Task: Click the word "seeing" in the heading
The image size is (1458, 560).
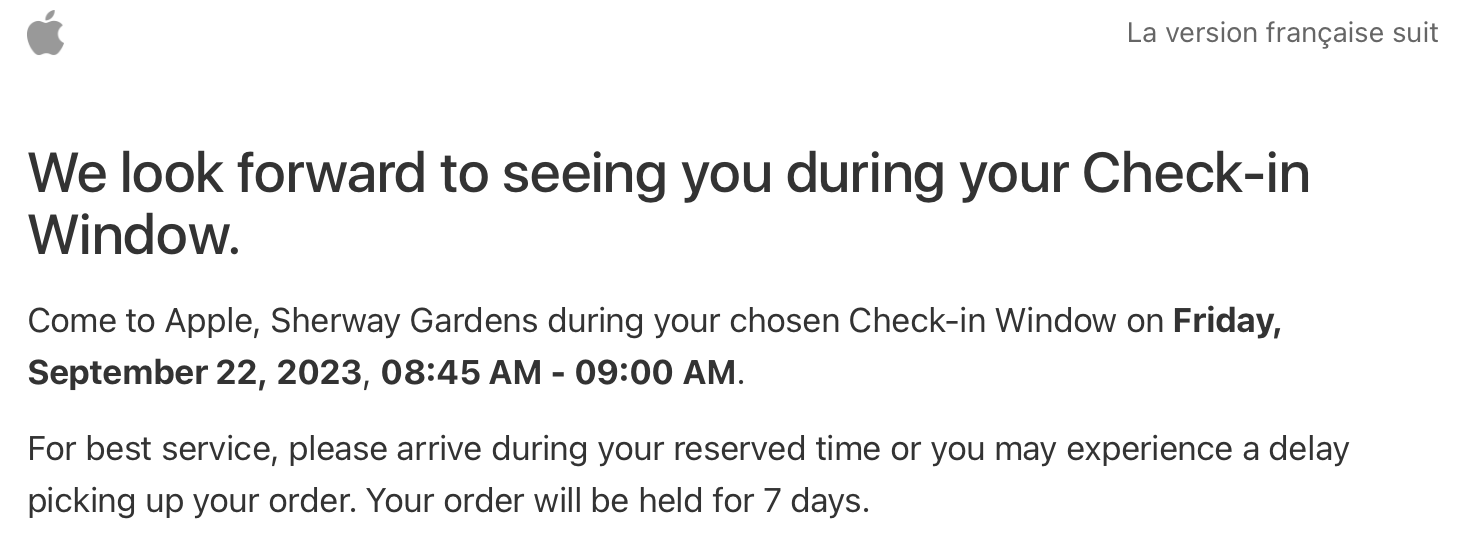Action: pyautogui.click(x=583, y=174)
